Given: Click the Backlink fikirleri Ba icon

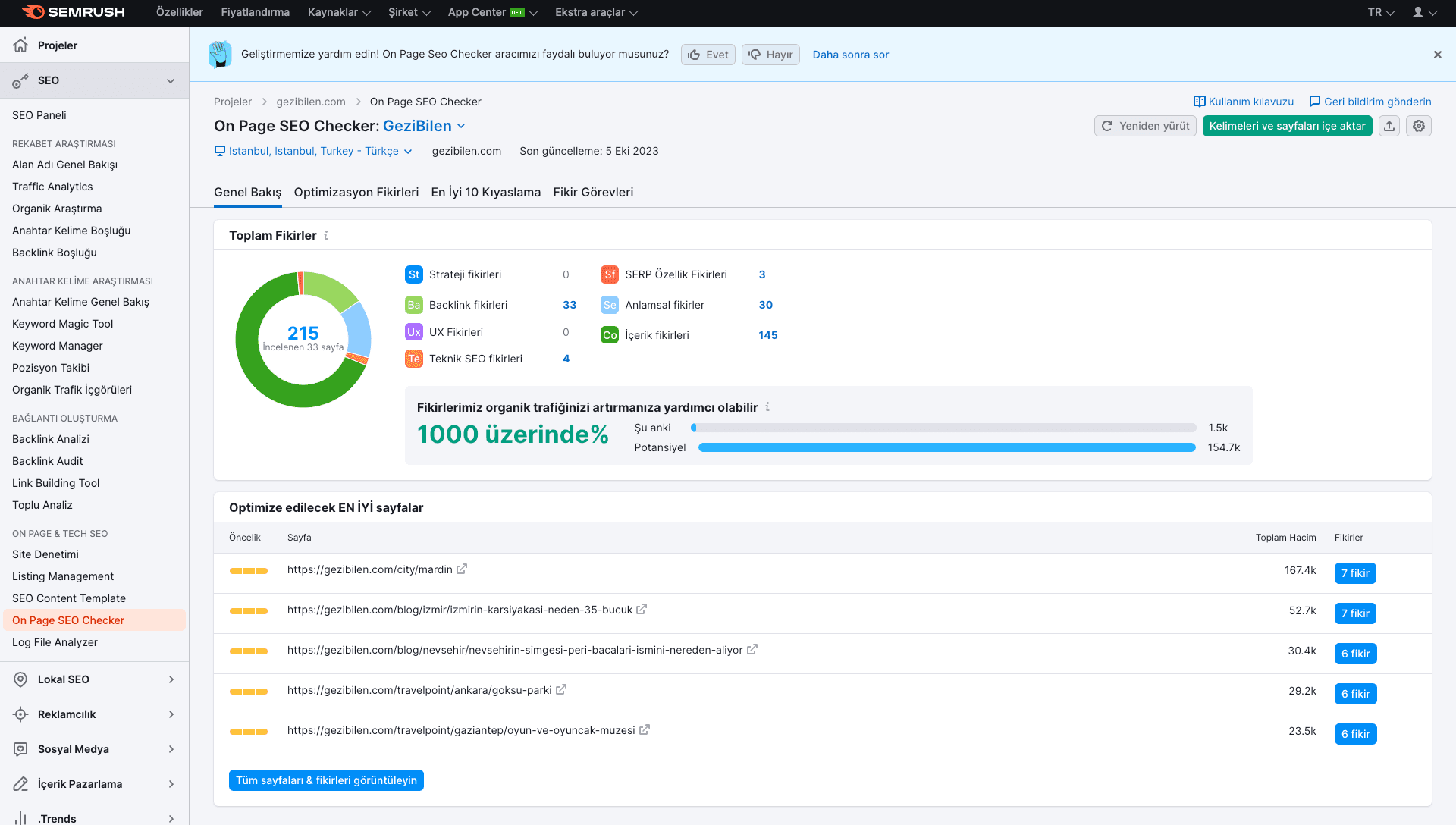Looking at the screenshot, I should (413, 305).
